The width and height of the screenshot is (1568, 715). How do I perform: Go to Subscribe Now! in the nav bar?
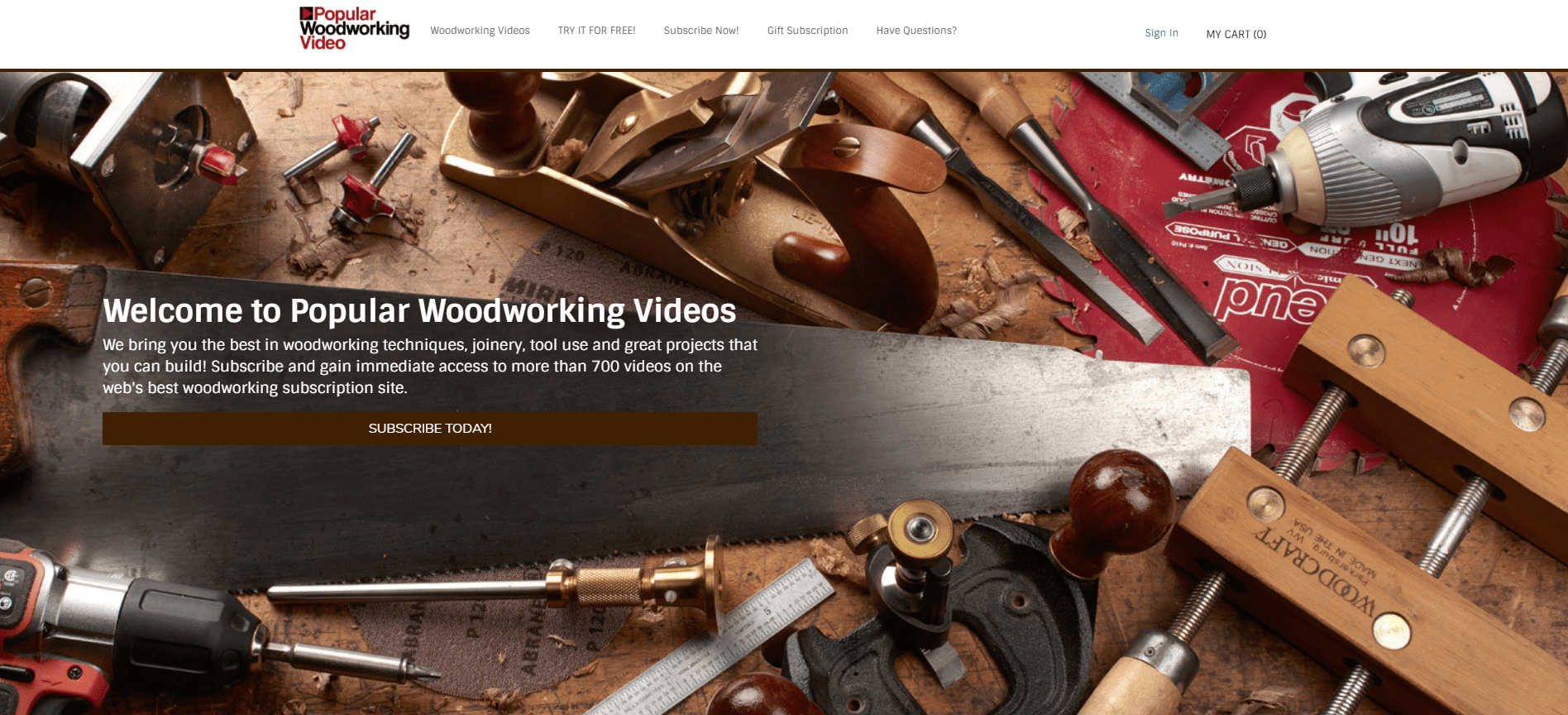(701, 31)
